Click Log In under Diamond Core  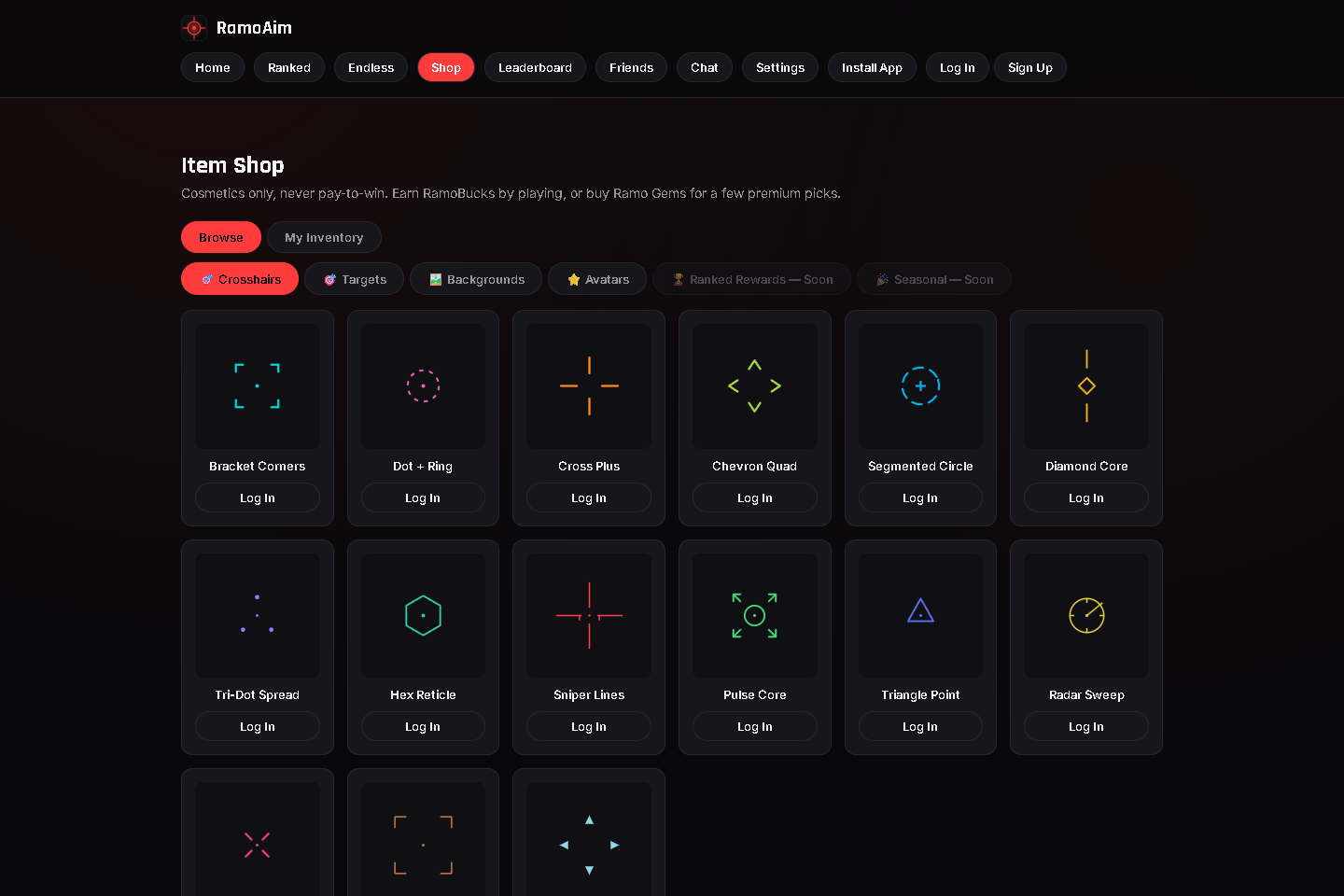click(x=1086, y=497)
